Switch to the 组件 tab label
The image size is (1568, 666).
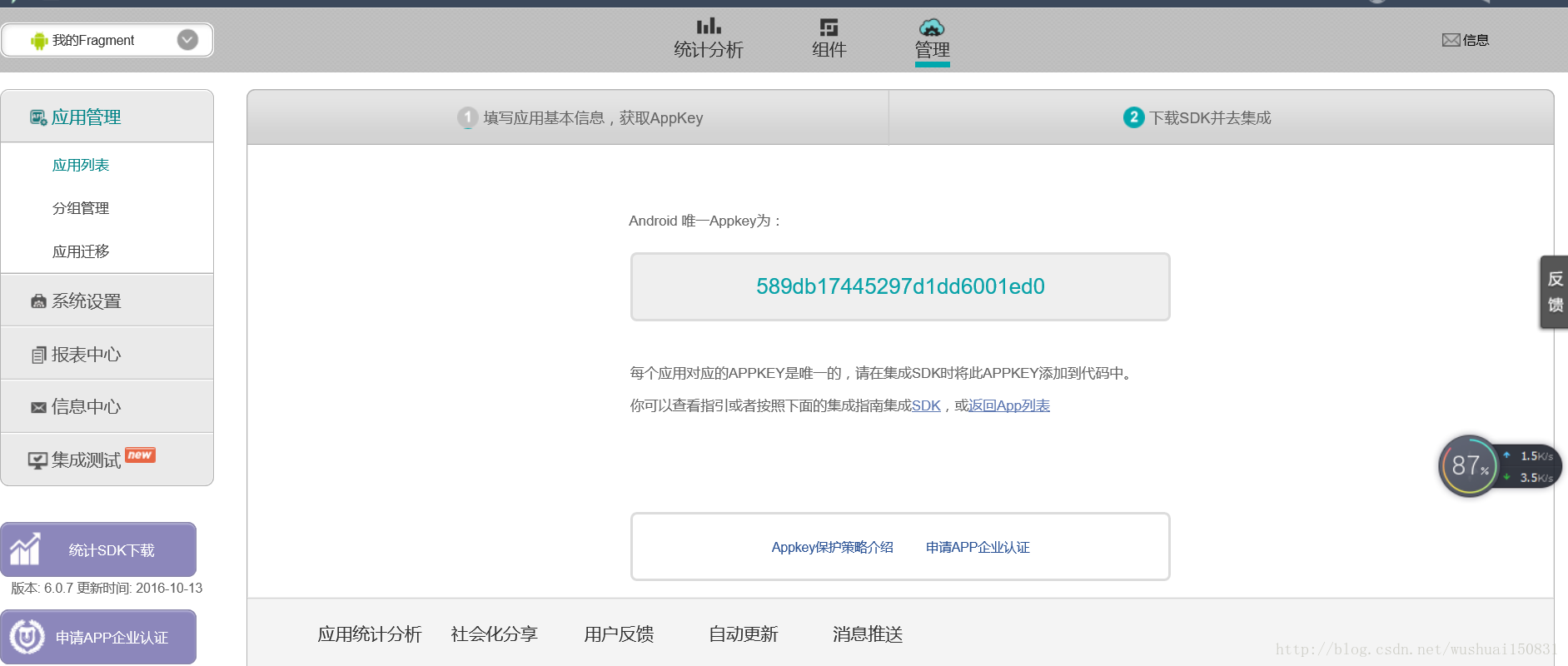[x=829, y=50]
